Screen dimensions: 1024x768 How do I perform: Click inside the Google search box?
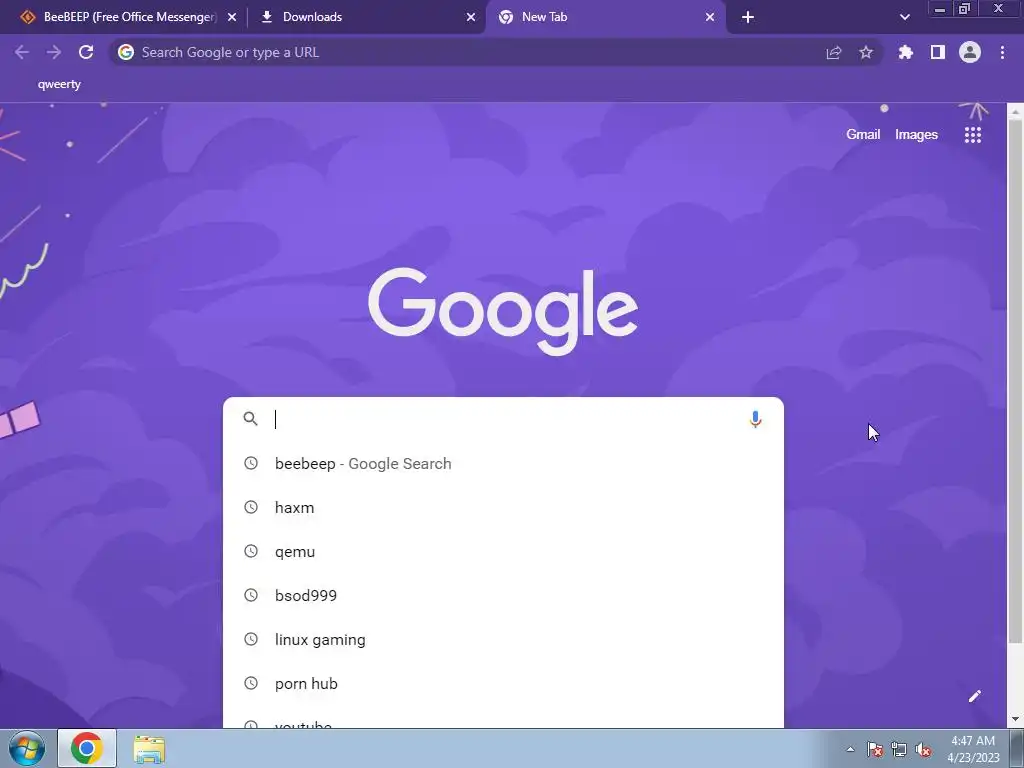503,419
